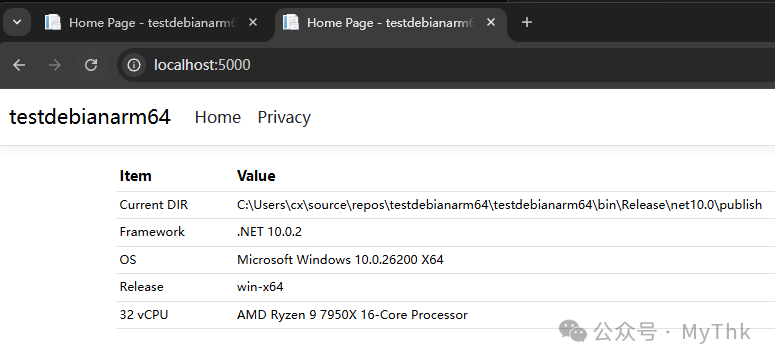Close the second Home Page tab

[491, 22]
